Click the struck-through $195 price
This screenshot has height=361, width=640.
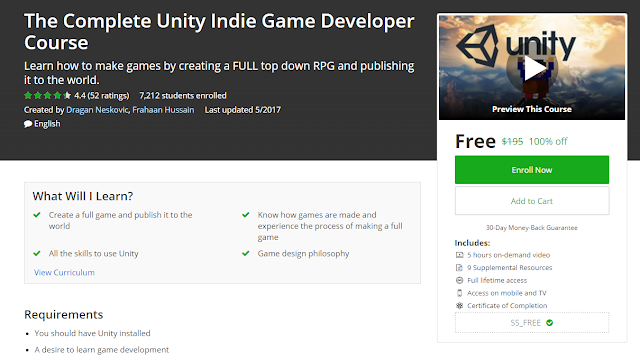pos(512,141)
